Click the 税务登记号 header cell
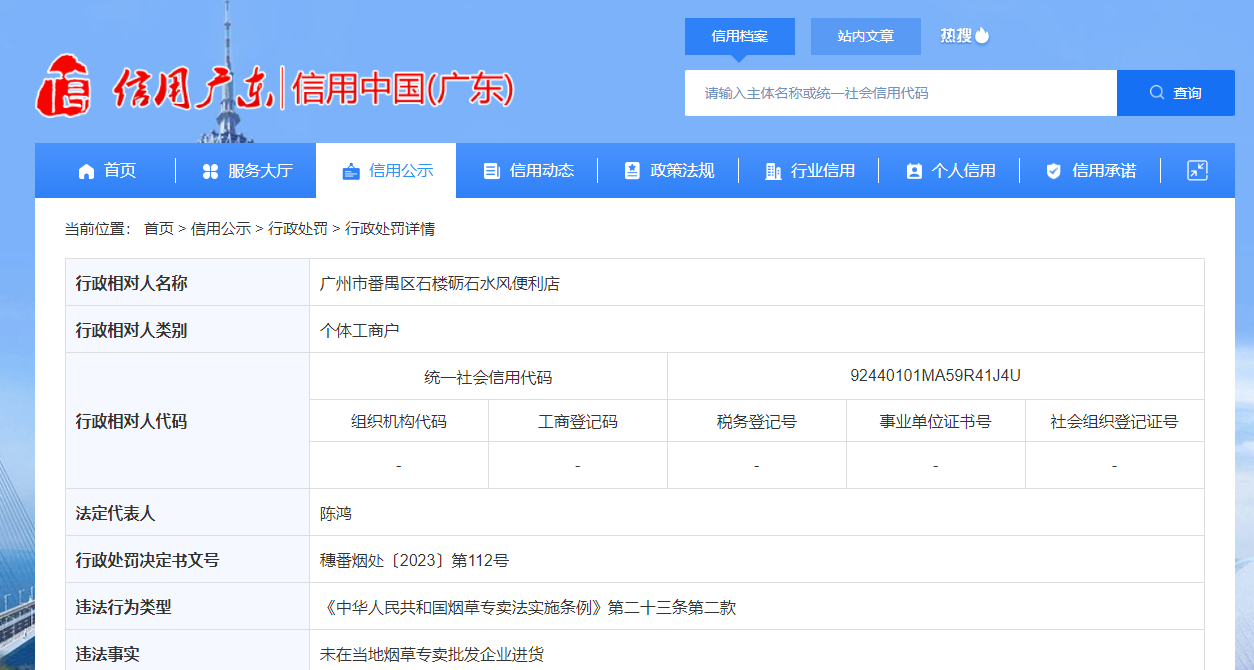Viewport: 1254px width, 670px height. click(x=757, y=422)
